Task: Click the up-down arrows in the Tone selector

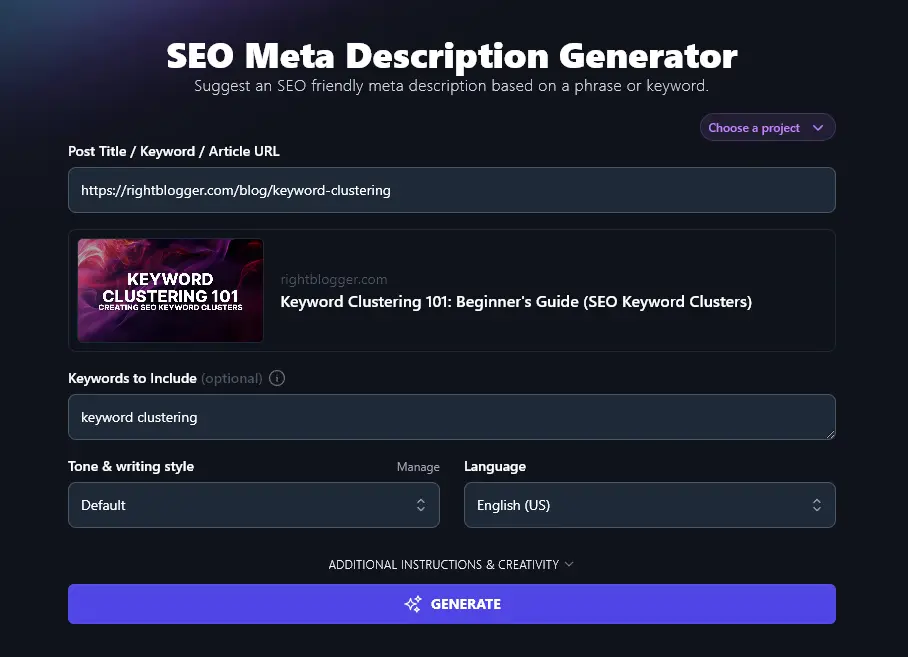Action: click(x=421, y=505)
